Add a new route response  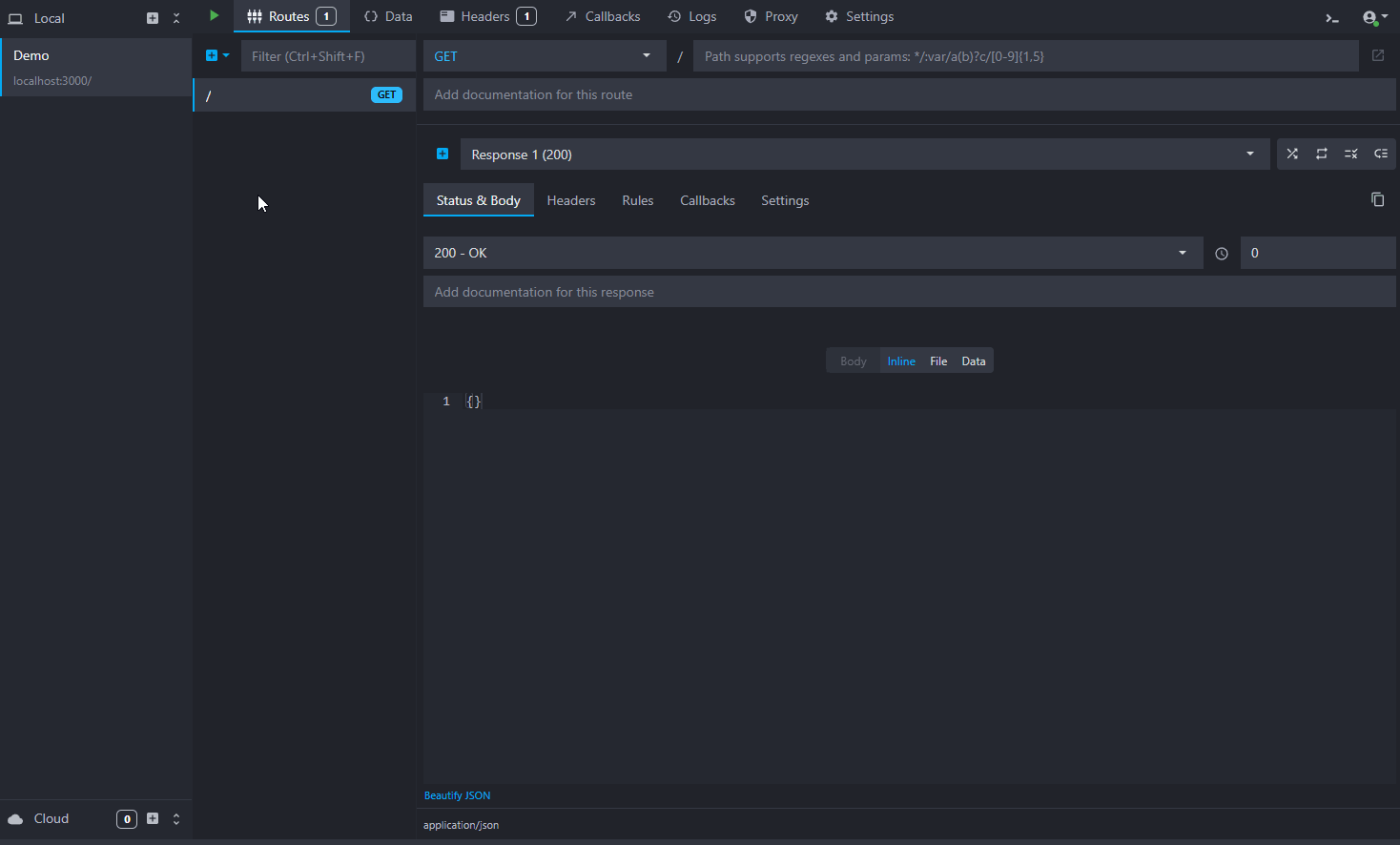[443, 155]
